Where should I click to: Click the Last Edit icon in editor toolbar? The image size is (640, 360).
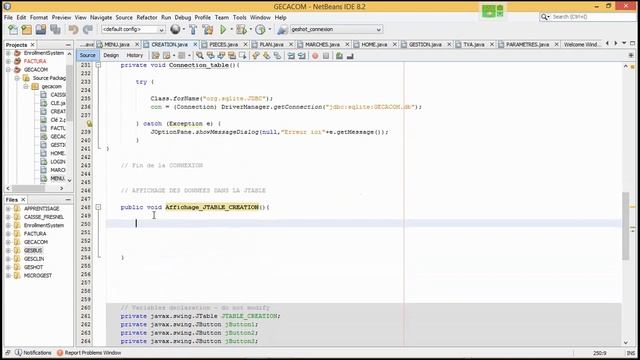point(156,56)
